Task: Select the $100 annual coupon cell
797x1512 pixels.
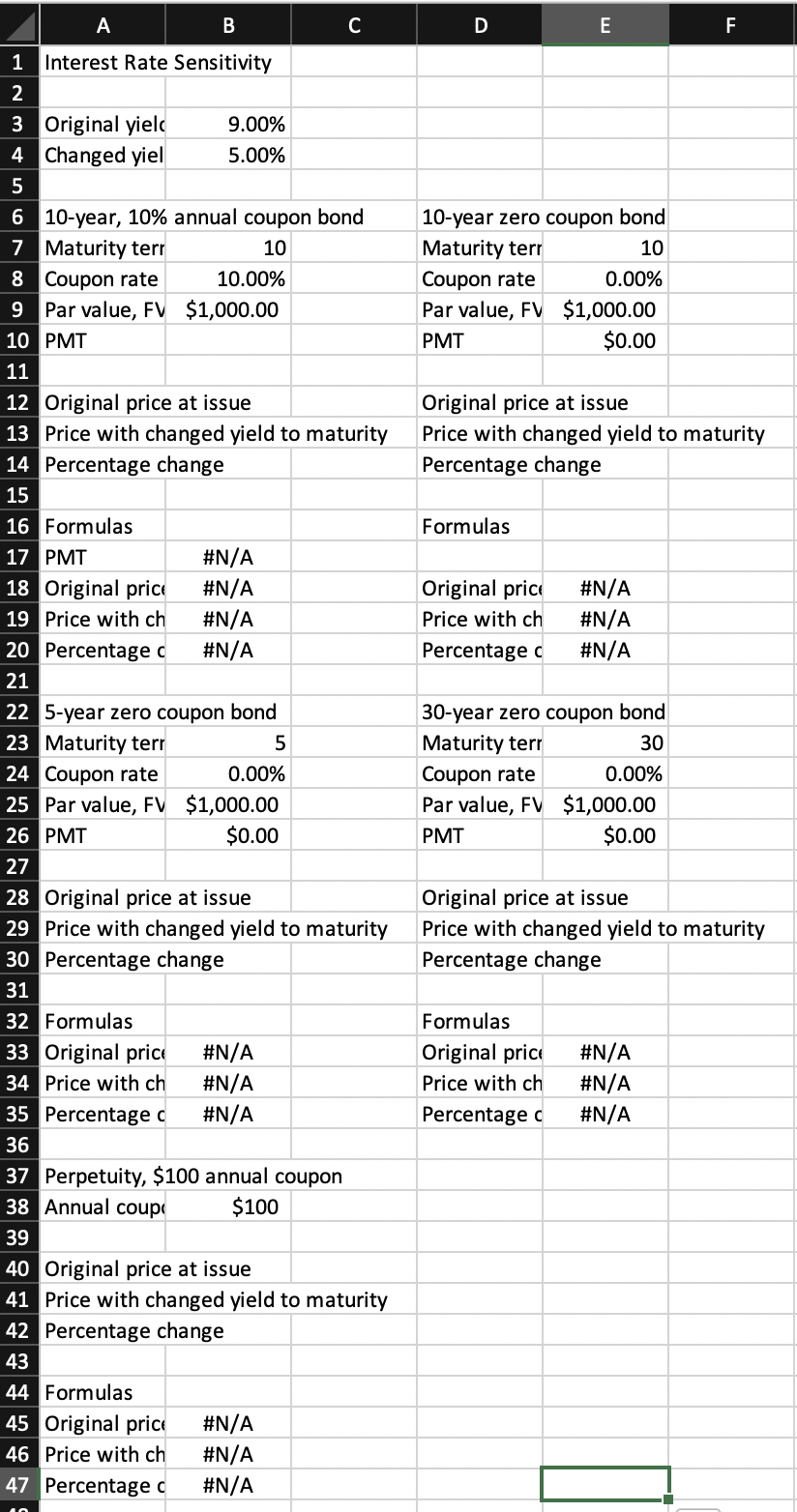Action: (x=228, y=1206)
